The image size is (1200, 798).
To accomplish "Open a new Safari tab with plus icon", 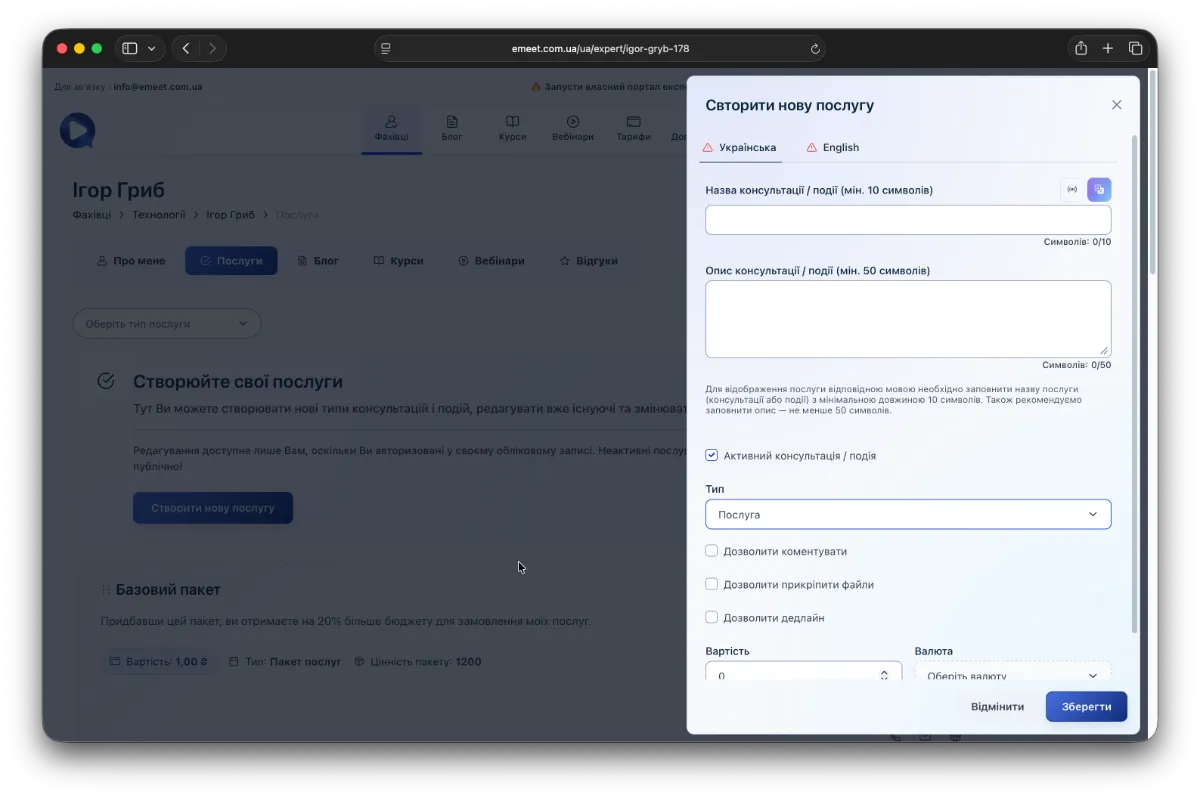I will [1108, 48].
